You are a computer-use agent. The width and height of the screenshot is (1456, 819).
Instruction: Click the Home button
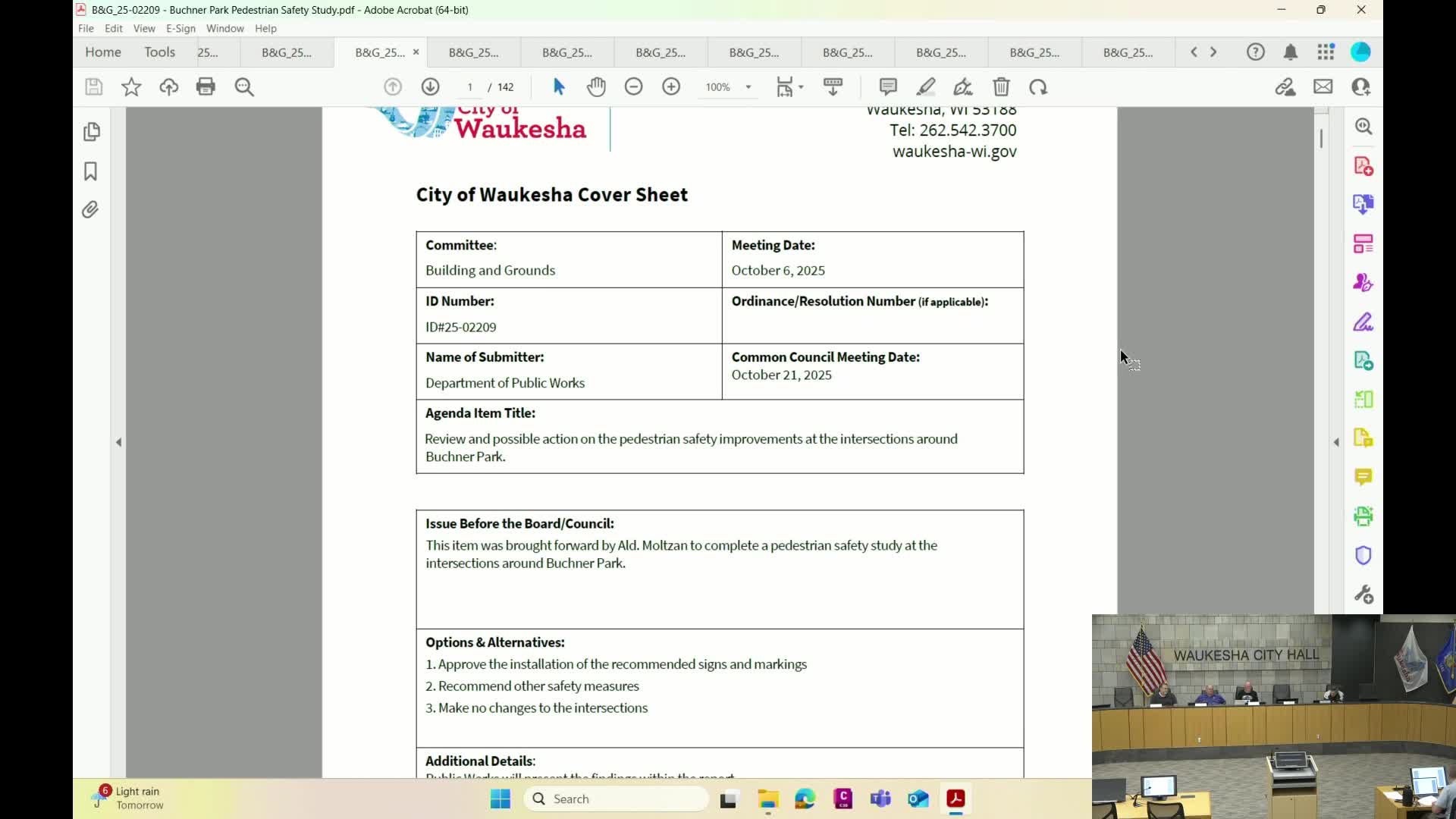(x=103, y=52)
